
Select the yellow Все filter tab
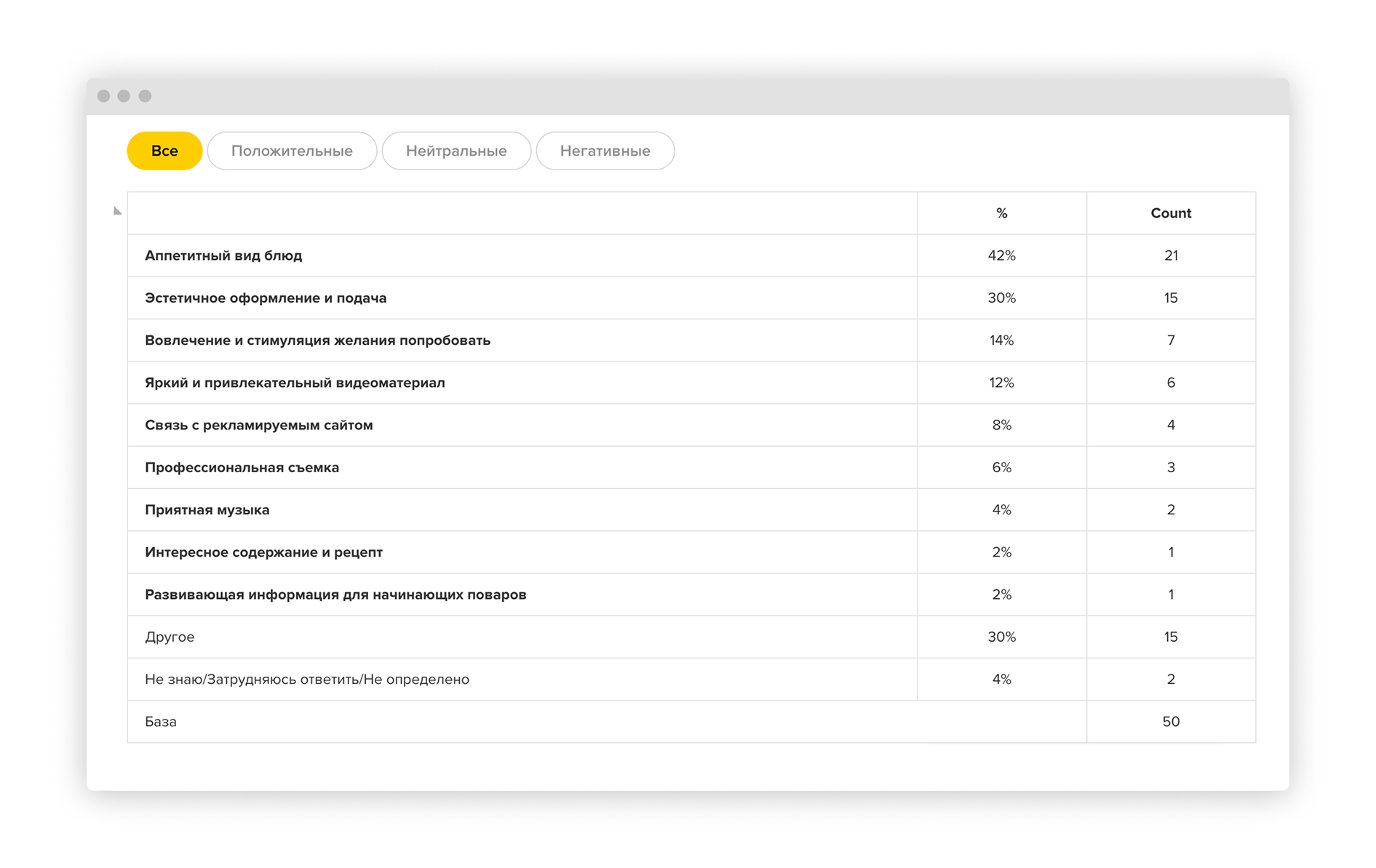(164, 151)
